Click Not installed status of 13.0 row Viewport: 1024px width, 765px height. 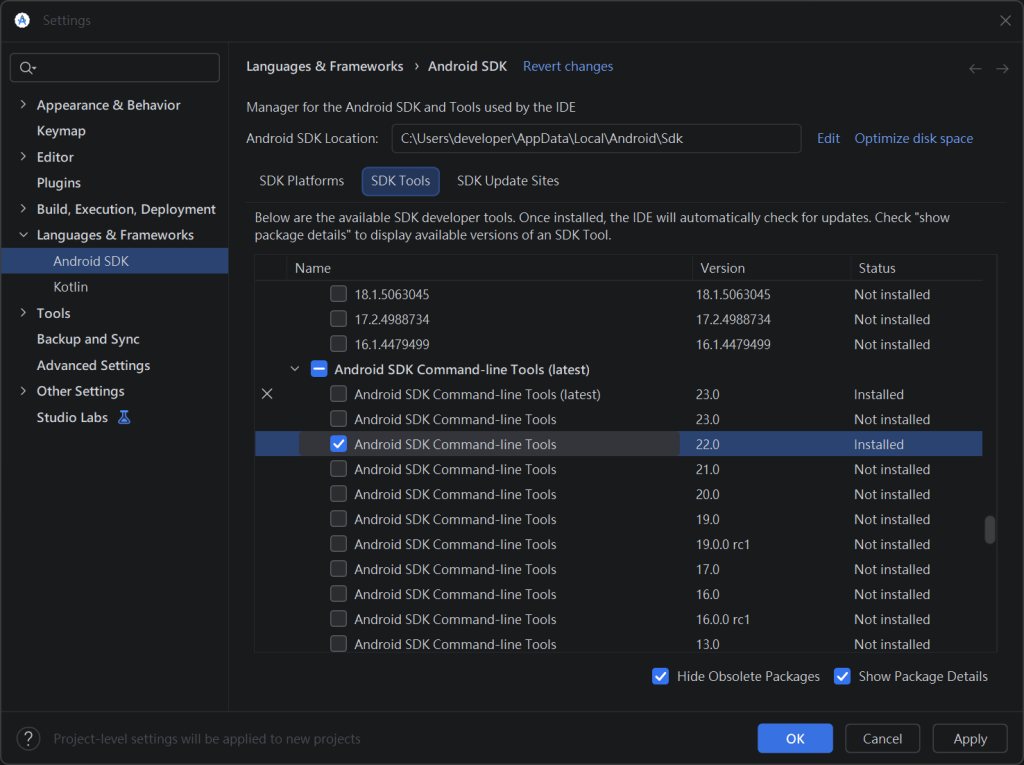coord(892,643)
